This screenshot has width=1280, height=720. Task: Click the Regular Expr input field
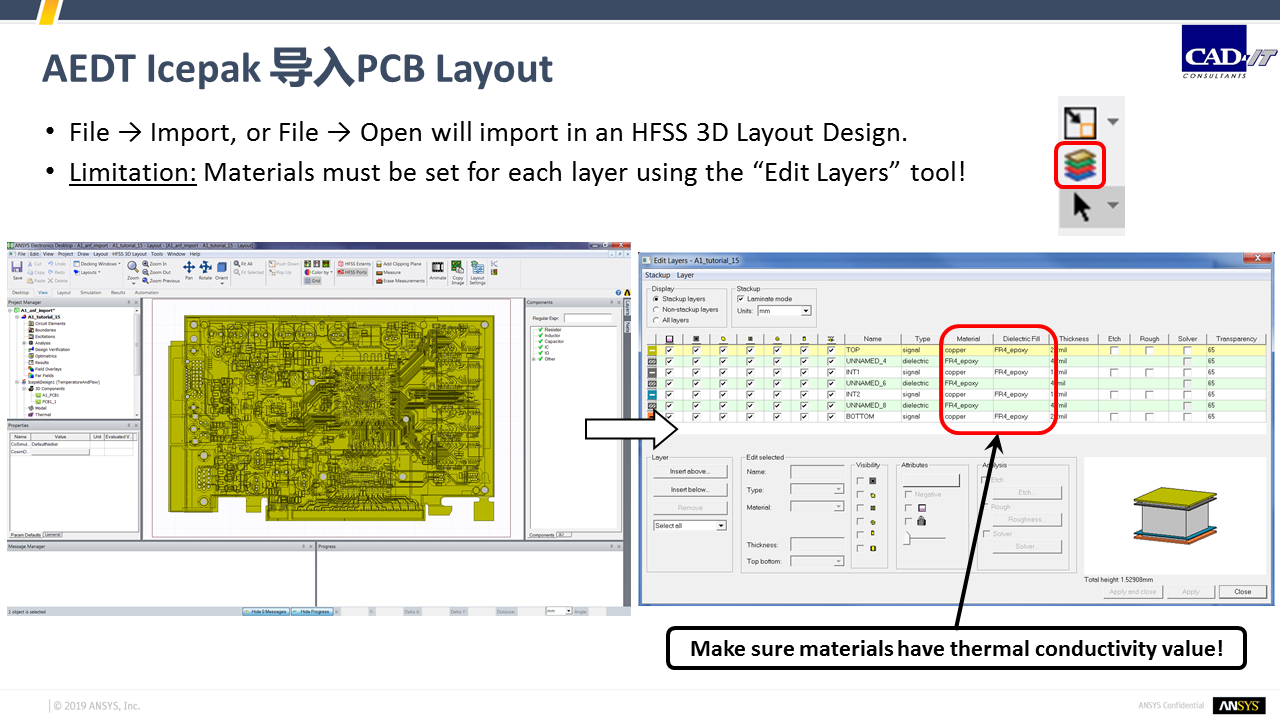click(588, 318)
